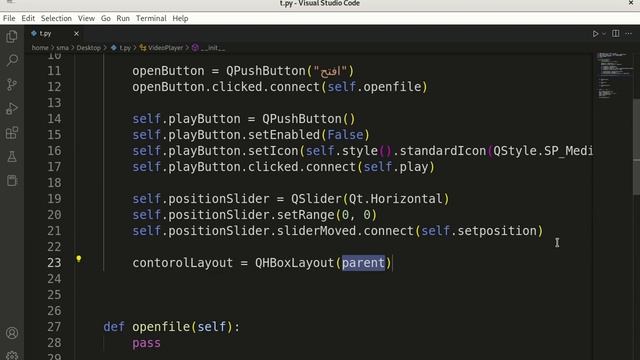
Task: Click the highlighted 'parent' word on line 23
Action: (363, 263)
